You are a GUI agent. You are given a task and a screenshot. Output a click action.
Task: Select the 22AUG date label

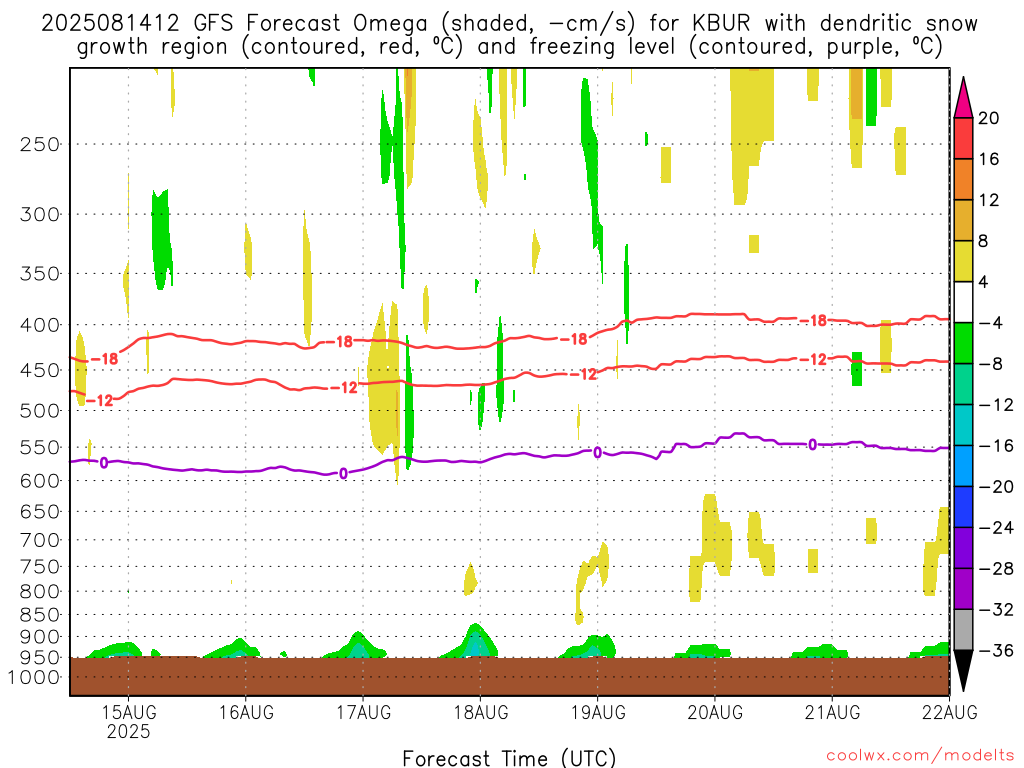pos(950,712)
